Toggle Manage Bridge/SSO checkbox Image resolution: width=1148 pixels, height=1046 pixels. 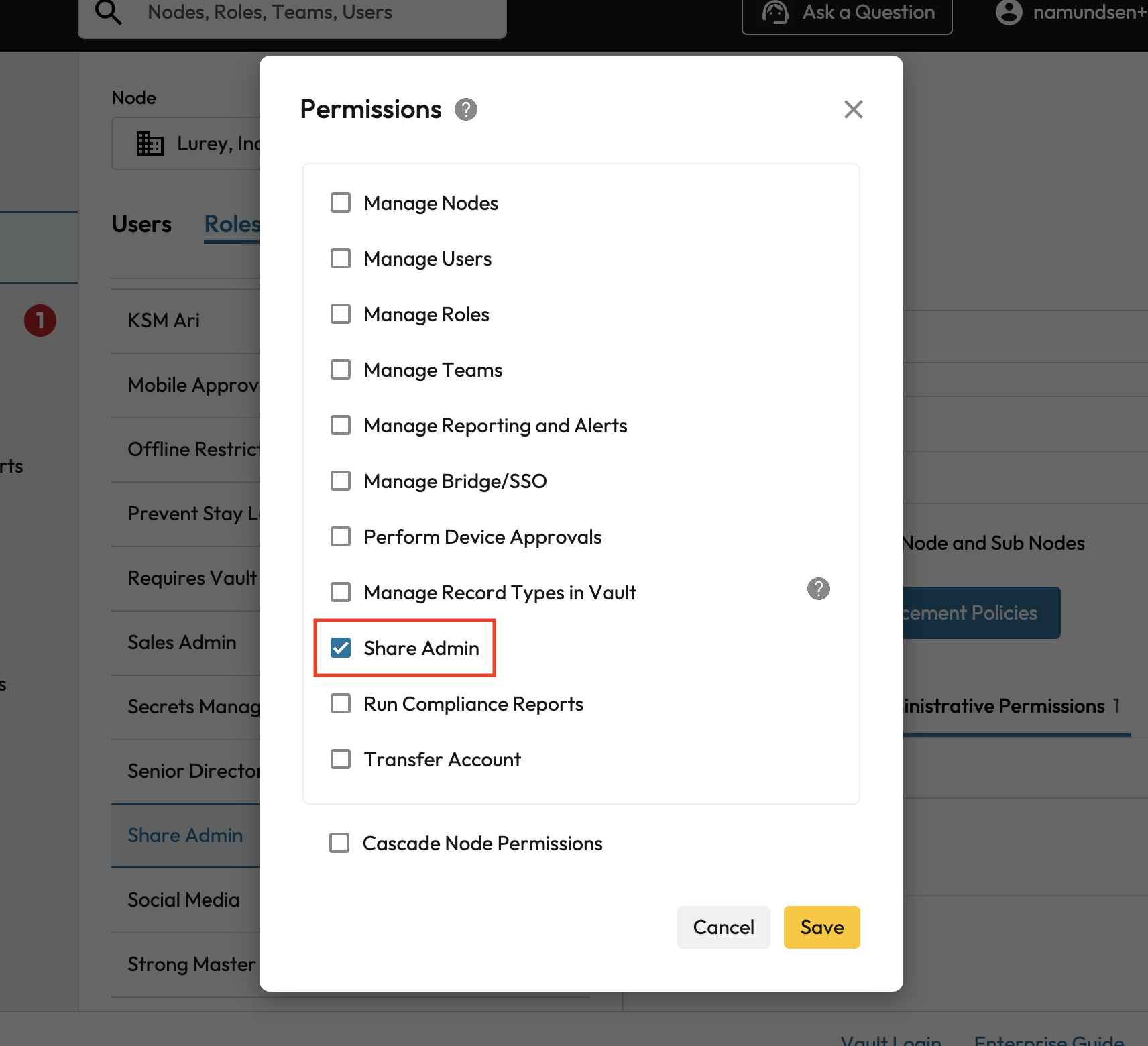[341, 481]
